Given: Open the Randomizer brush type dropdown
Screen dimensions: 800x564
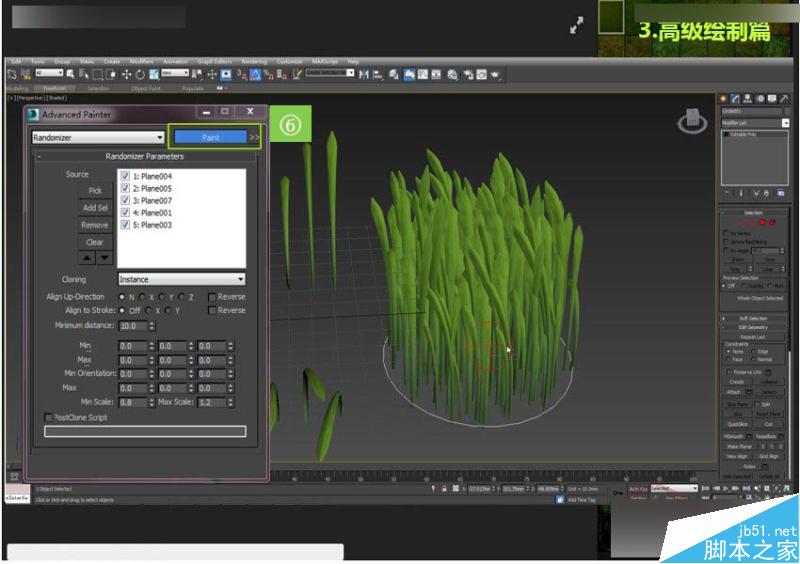Looking at the screenshot, I should [x=98, y=137].
